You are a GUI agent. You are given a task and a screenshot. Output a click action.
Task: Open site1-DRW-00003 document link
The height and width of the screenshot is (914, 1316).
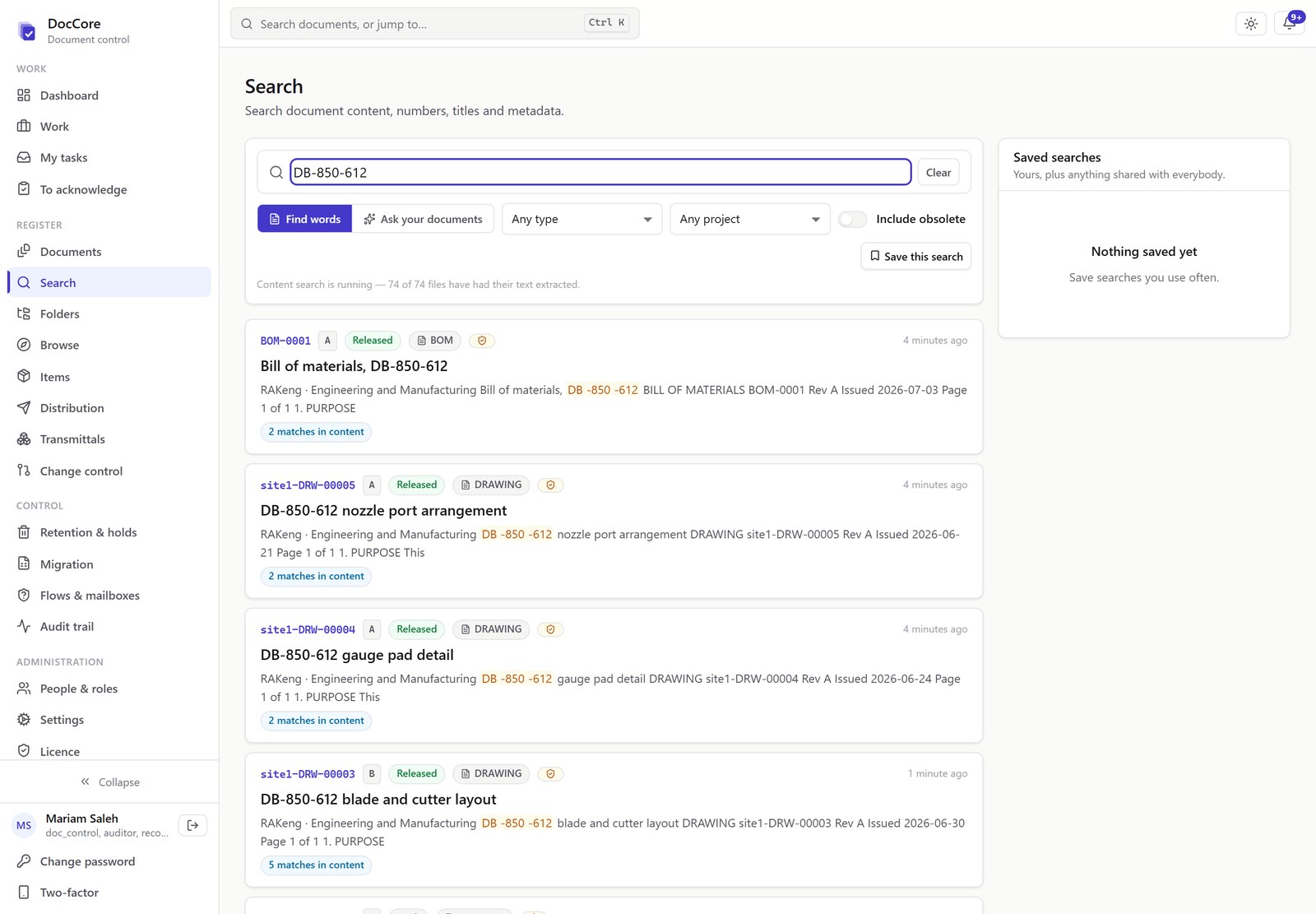coord(308,774)
